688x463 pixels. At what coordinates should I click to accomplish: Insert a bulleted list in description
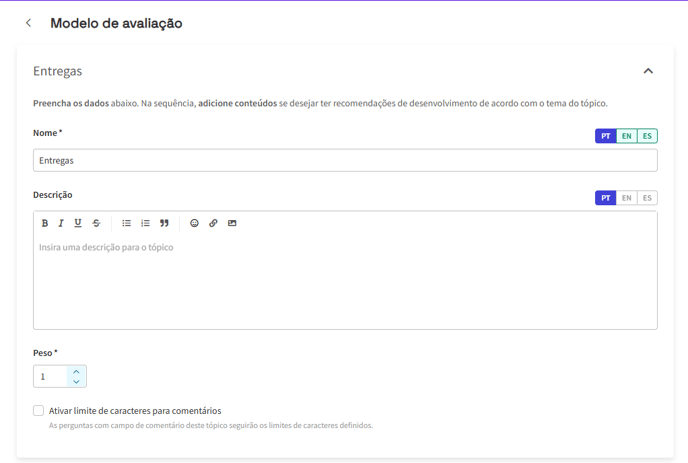point(126,223)
